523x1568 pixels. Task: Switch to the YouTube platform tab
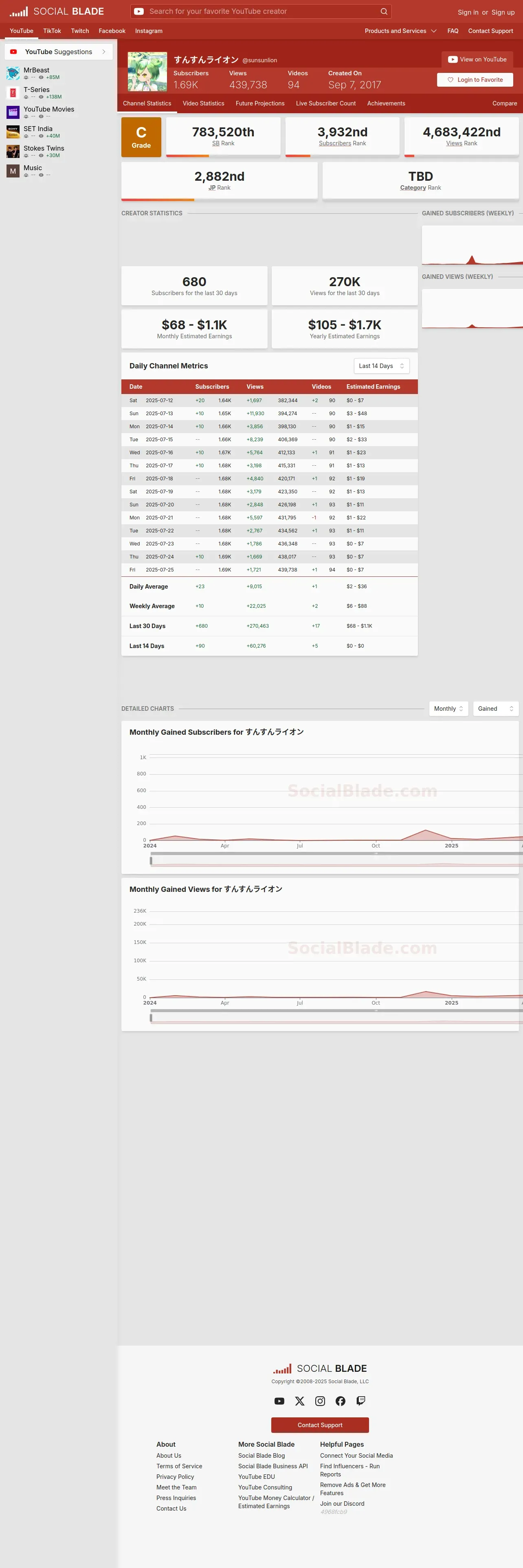pyautogui.click(x=21, y=31)
